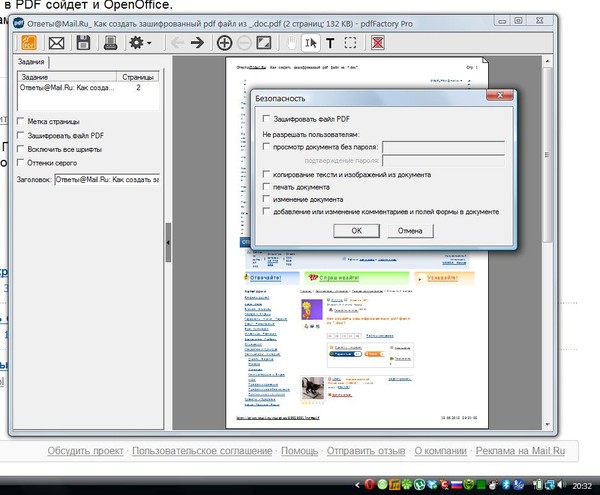
Task: Click the Страницы column header
Action: (x=138, y=77)
